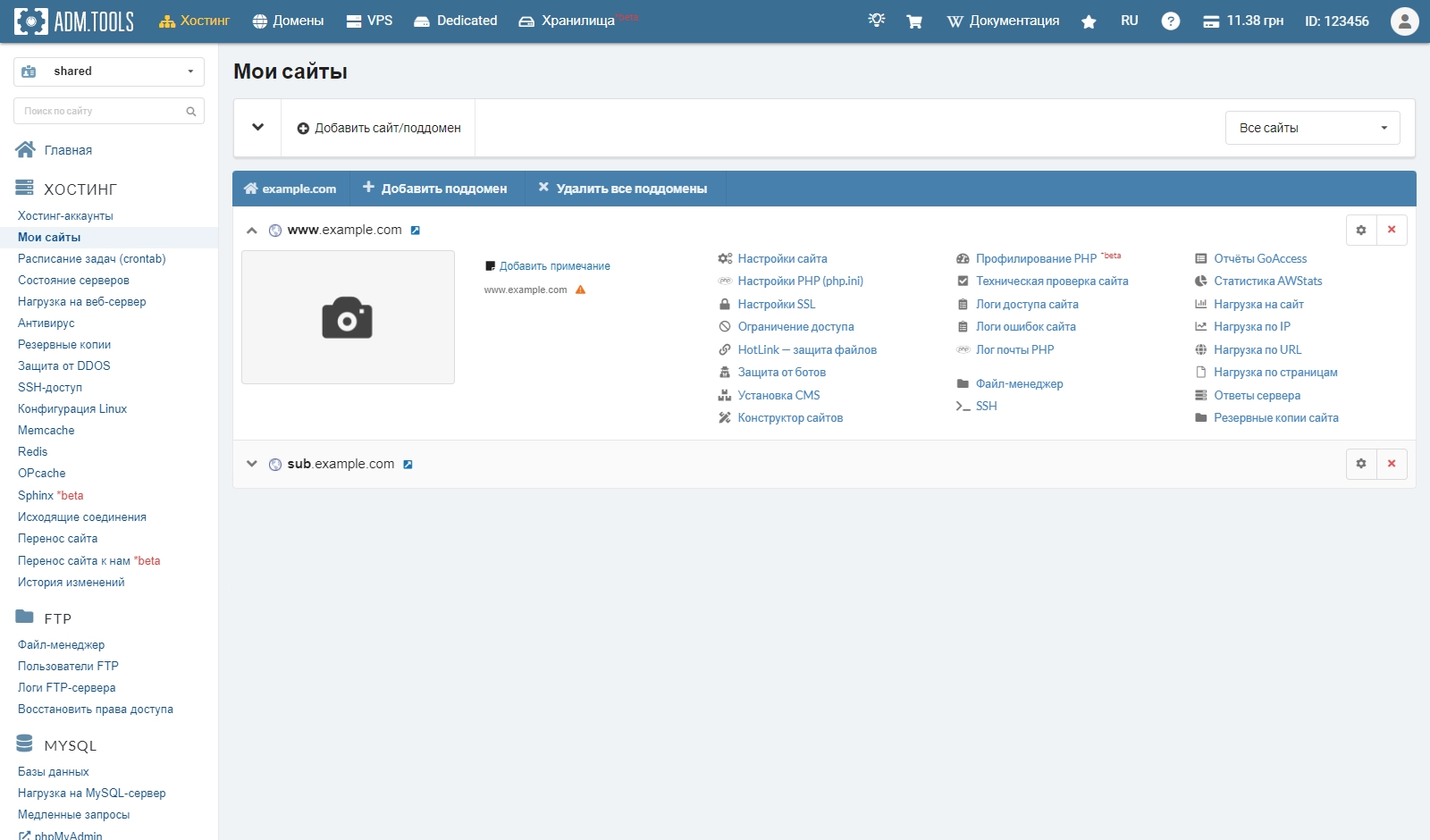The image size is (1430, 840).
Task: Open settings gear for www.example.com
Action: click(x=1361, y=230)
